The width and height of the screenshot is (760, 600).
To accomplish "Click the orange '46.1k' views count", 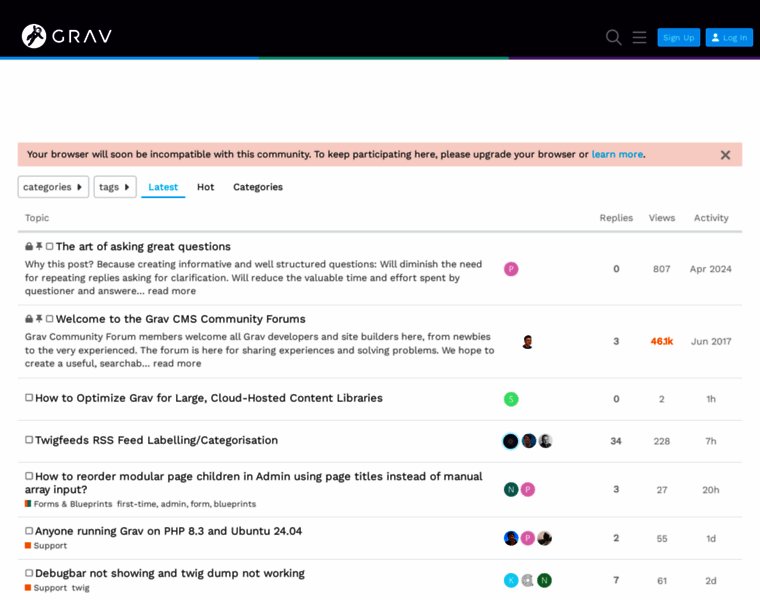I will pos(662,341).
